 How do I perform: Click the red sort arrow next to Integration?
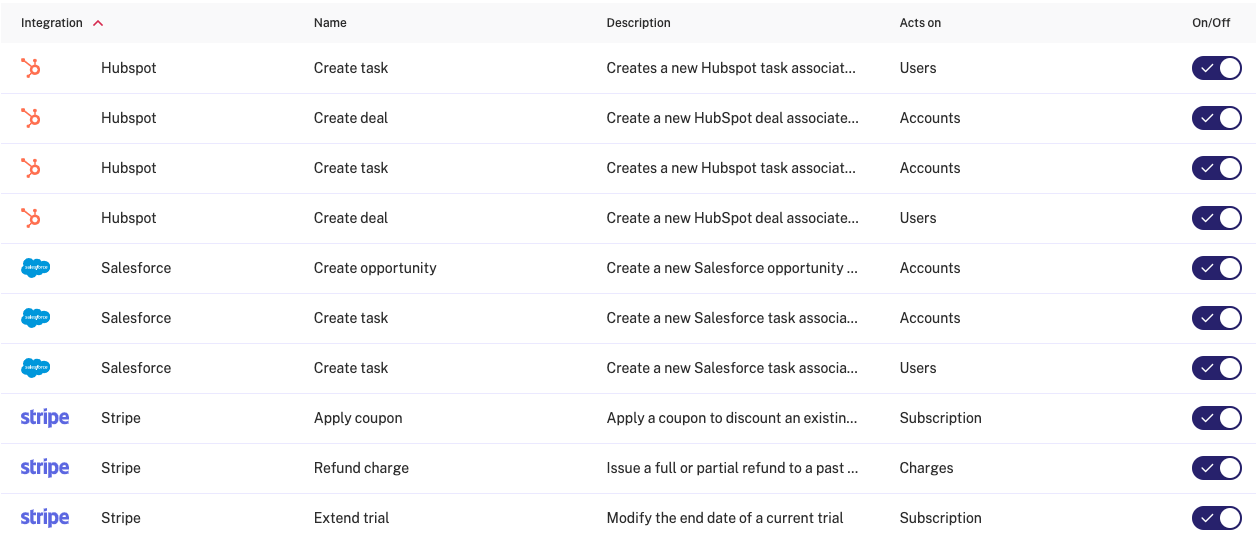tap(97, 23)
